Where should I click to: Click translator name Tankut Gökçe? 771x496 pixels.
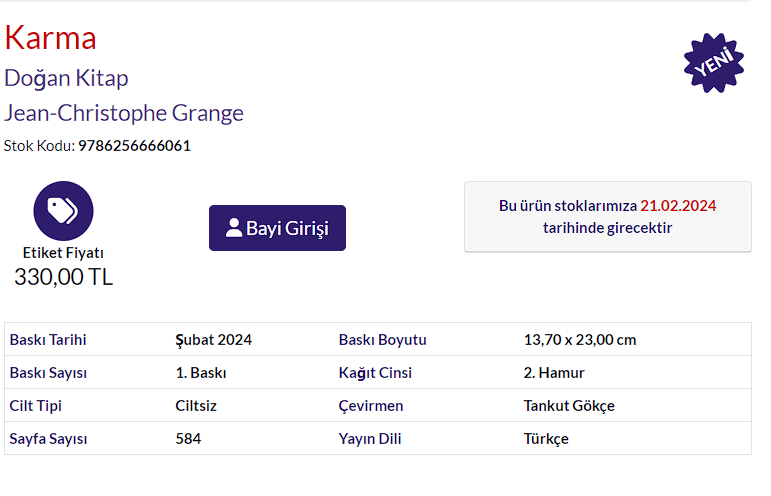[x=569, y=406]
